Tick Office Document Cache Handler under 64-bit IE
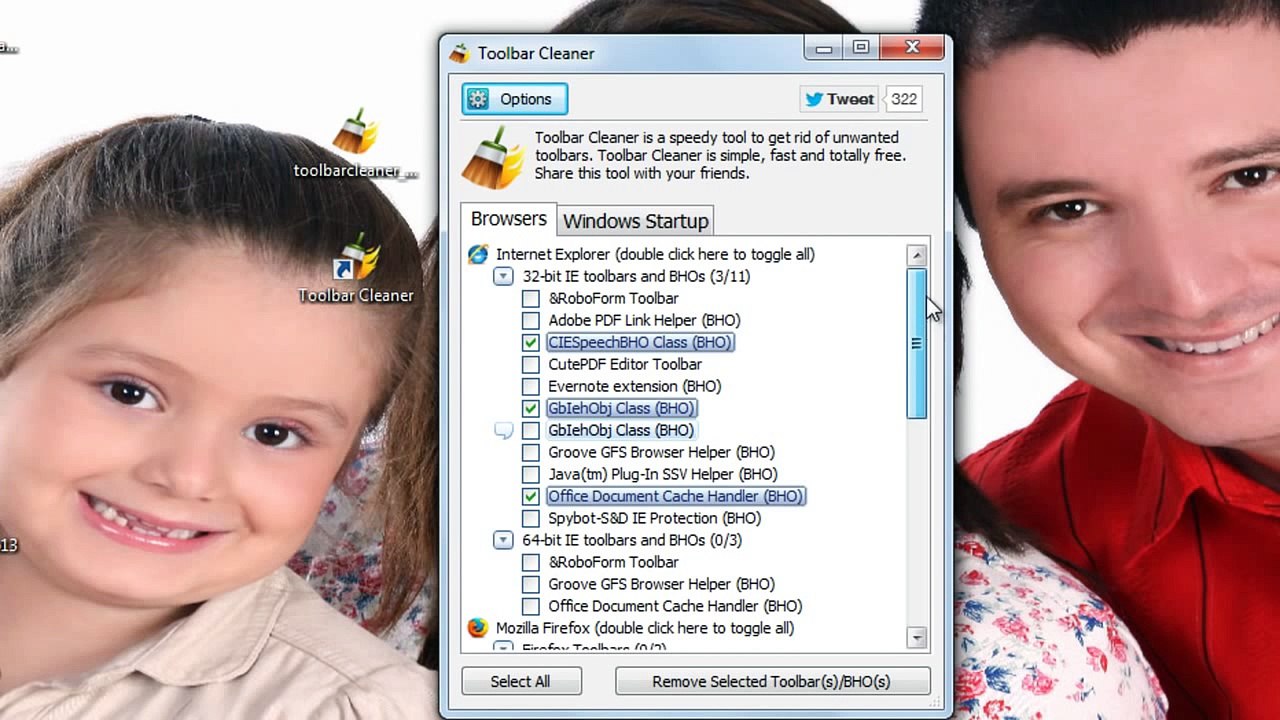Image resolution: width=1280 pixels, height=720 pixels. (x=531, y=606)
